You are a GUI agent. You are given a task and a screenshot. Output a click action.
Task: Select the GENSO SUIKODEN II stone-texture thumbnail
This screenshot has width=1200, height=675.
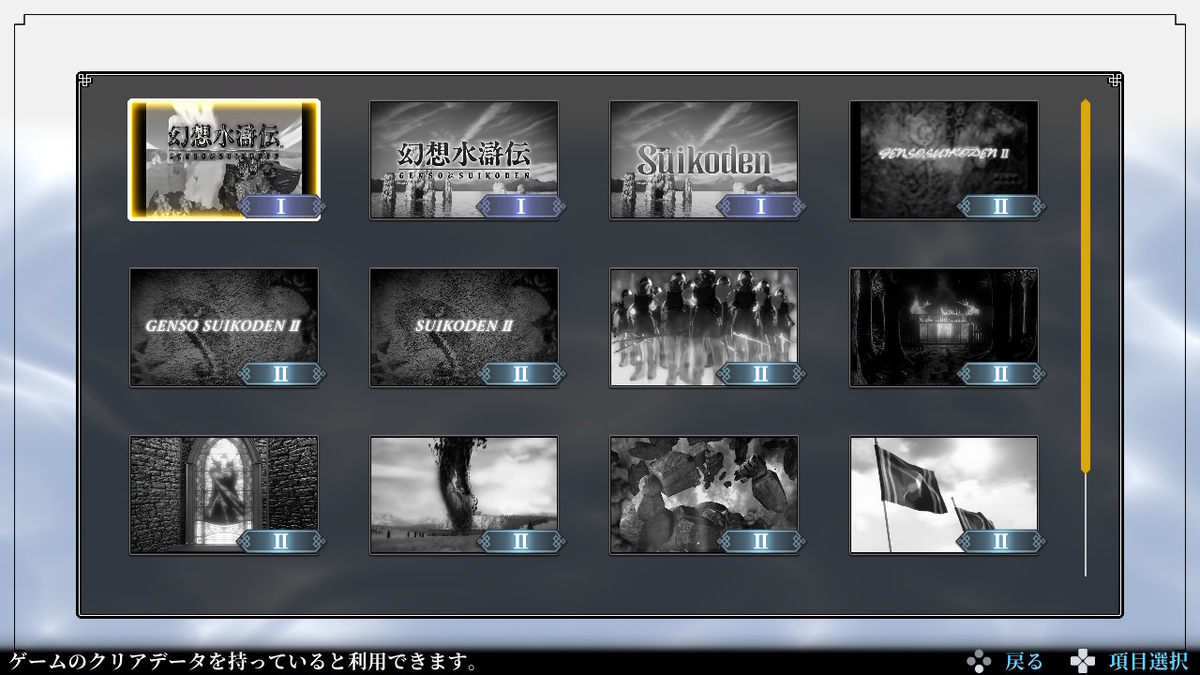pyautogui.click(x=224, y=327)
